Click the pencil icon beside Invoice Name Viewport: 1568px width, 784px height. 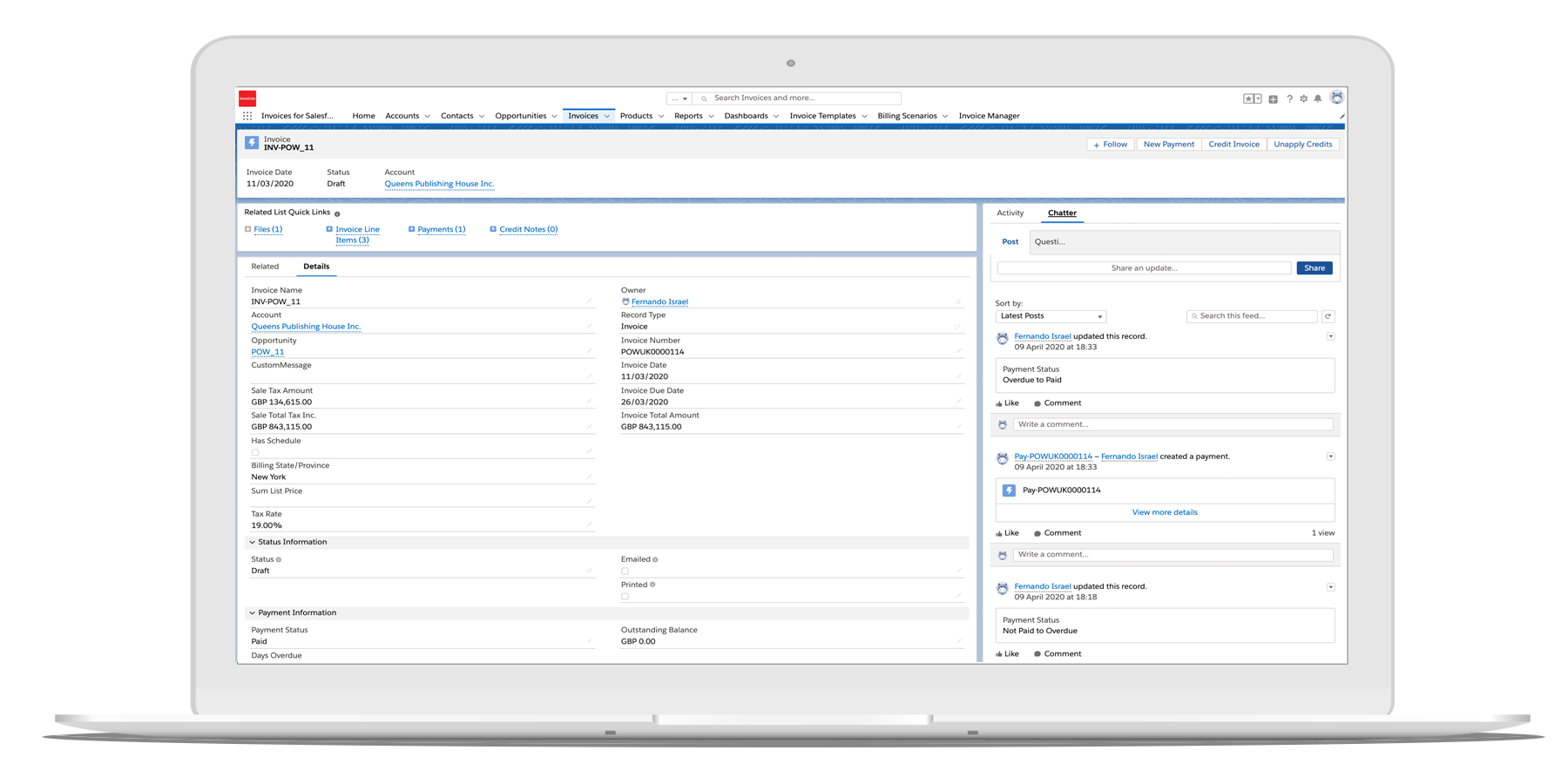click(x=590, y=301)
